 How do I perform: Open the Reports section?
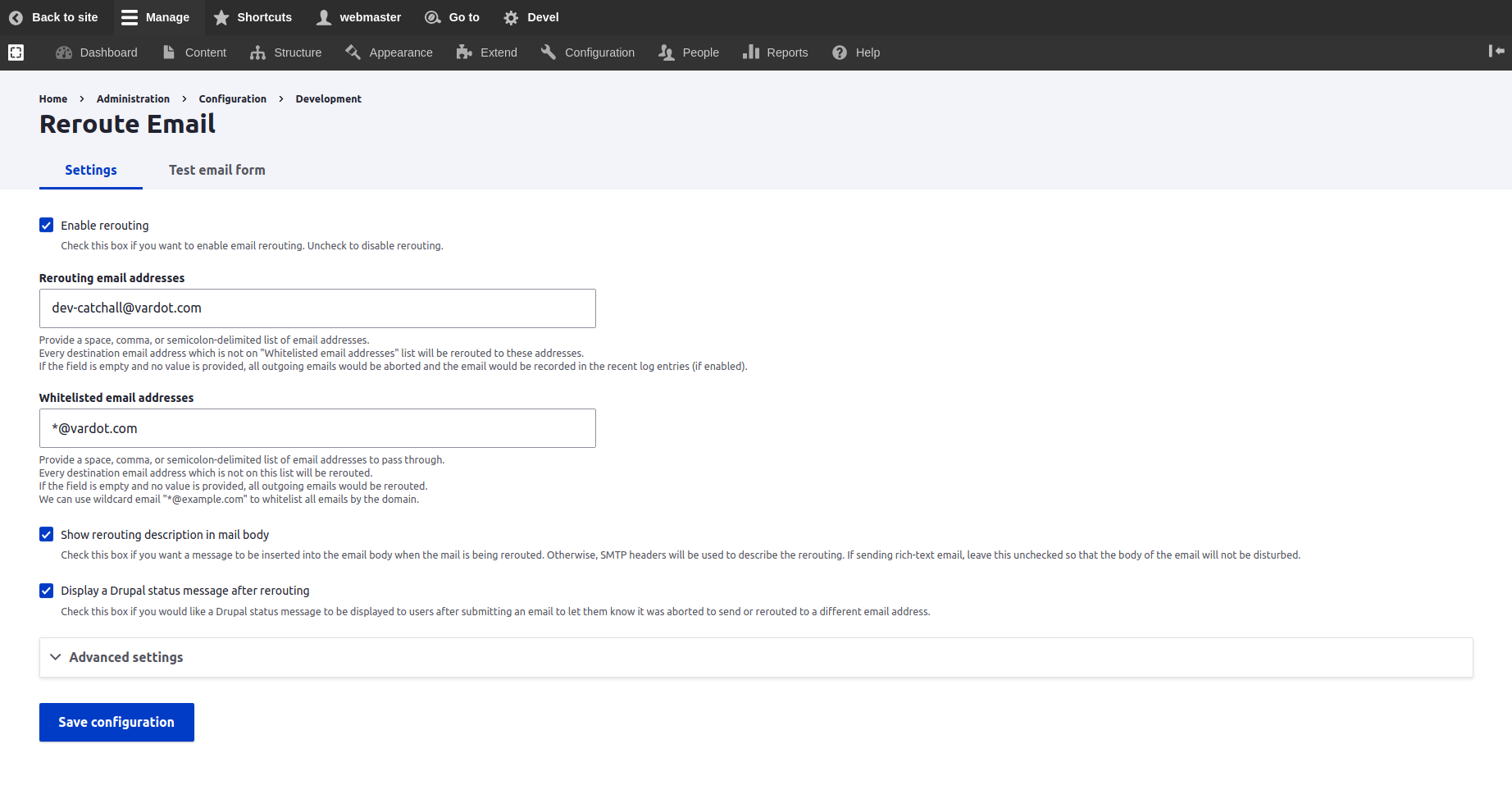tap(776, 53)
